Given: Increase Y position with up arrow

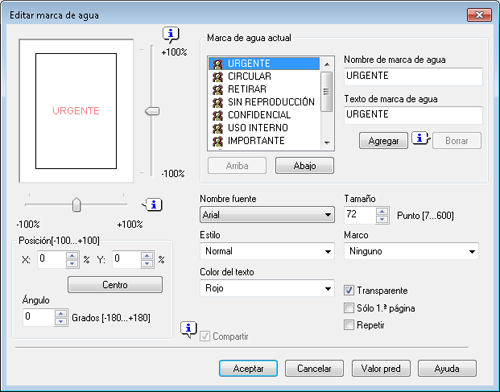Looking at the screenshot, I should coord(147,256).
